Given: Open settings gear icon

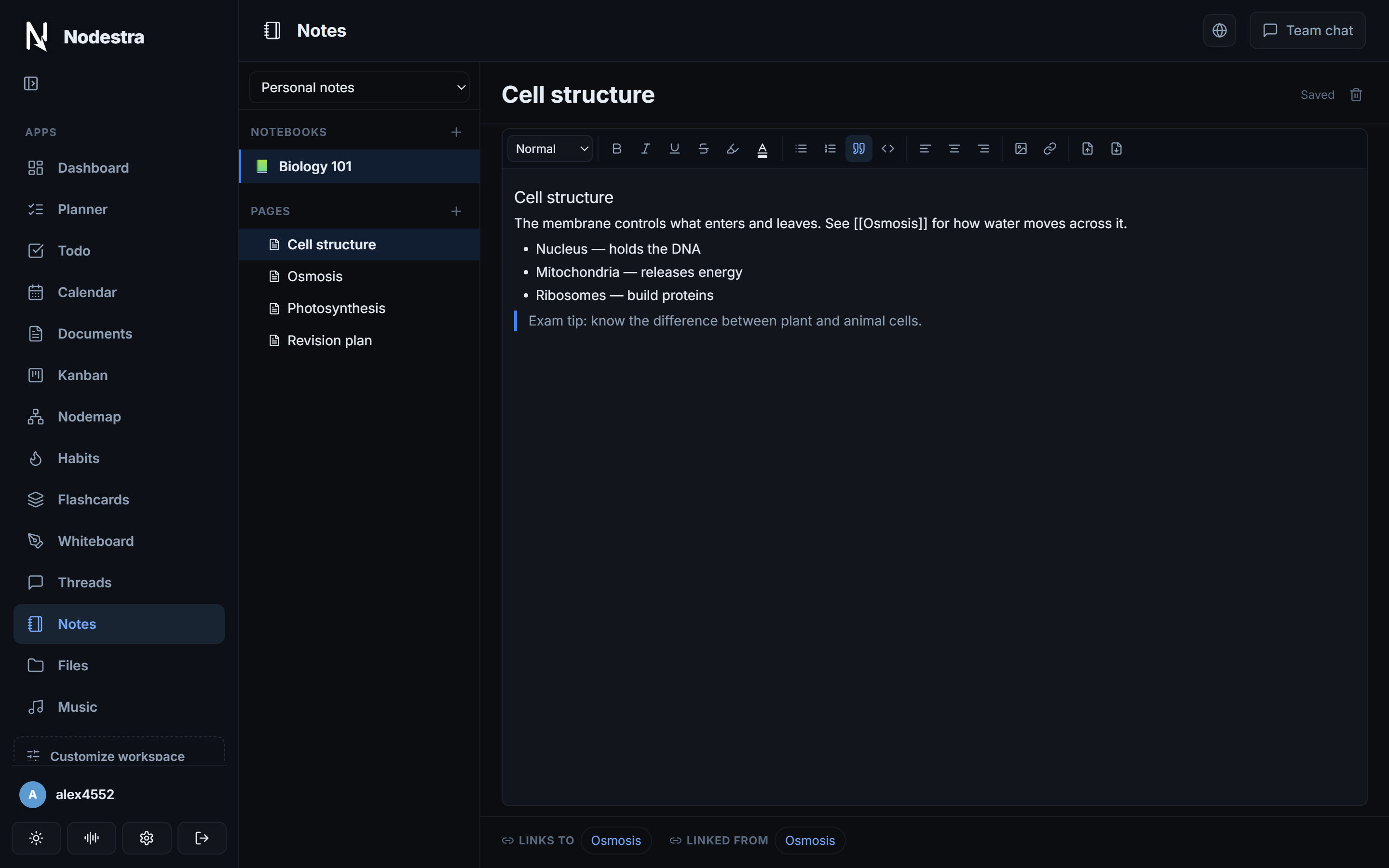Looking at the screenshot, I should (x=146, y=838).
